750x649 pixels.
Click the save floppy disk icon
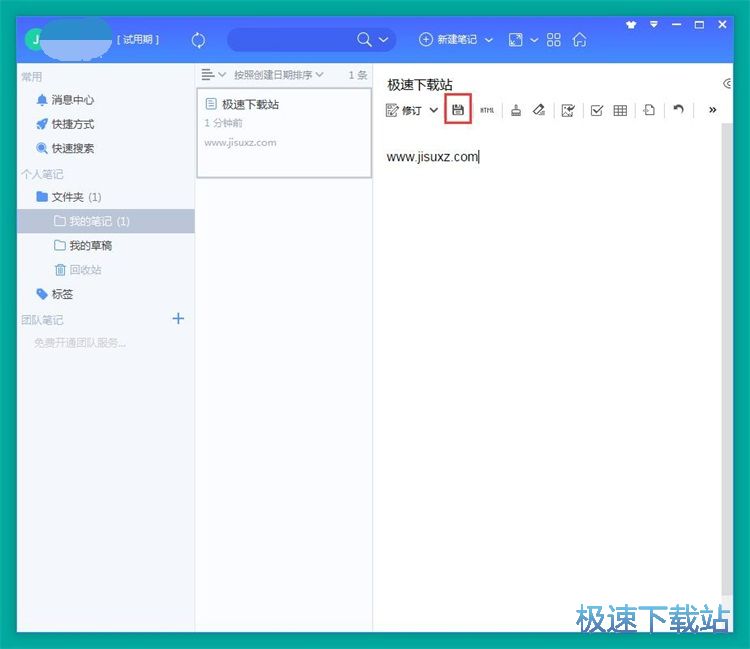(458, 110)
